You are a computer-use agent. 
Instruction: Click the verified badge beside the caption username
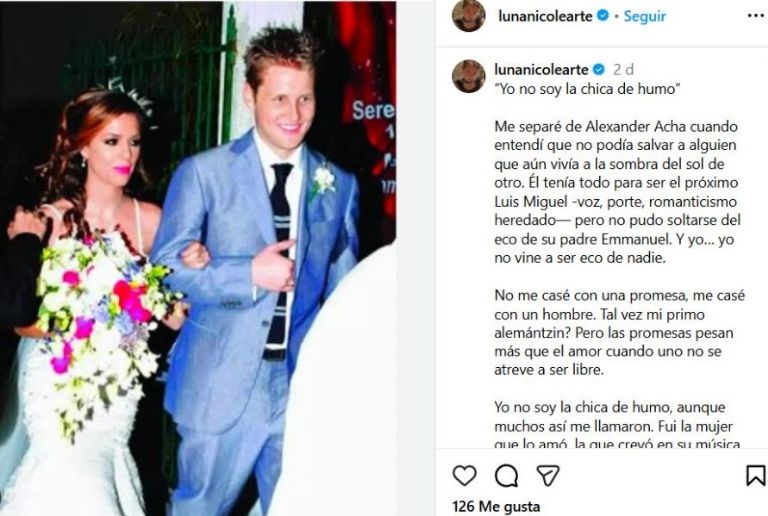599,70
